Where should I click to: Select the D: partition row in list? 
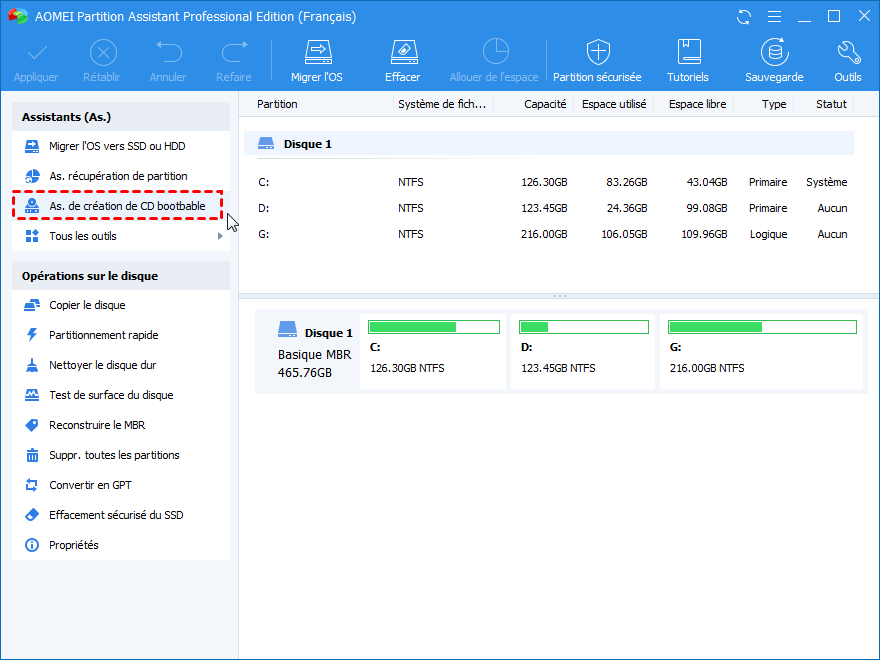552,208
